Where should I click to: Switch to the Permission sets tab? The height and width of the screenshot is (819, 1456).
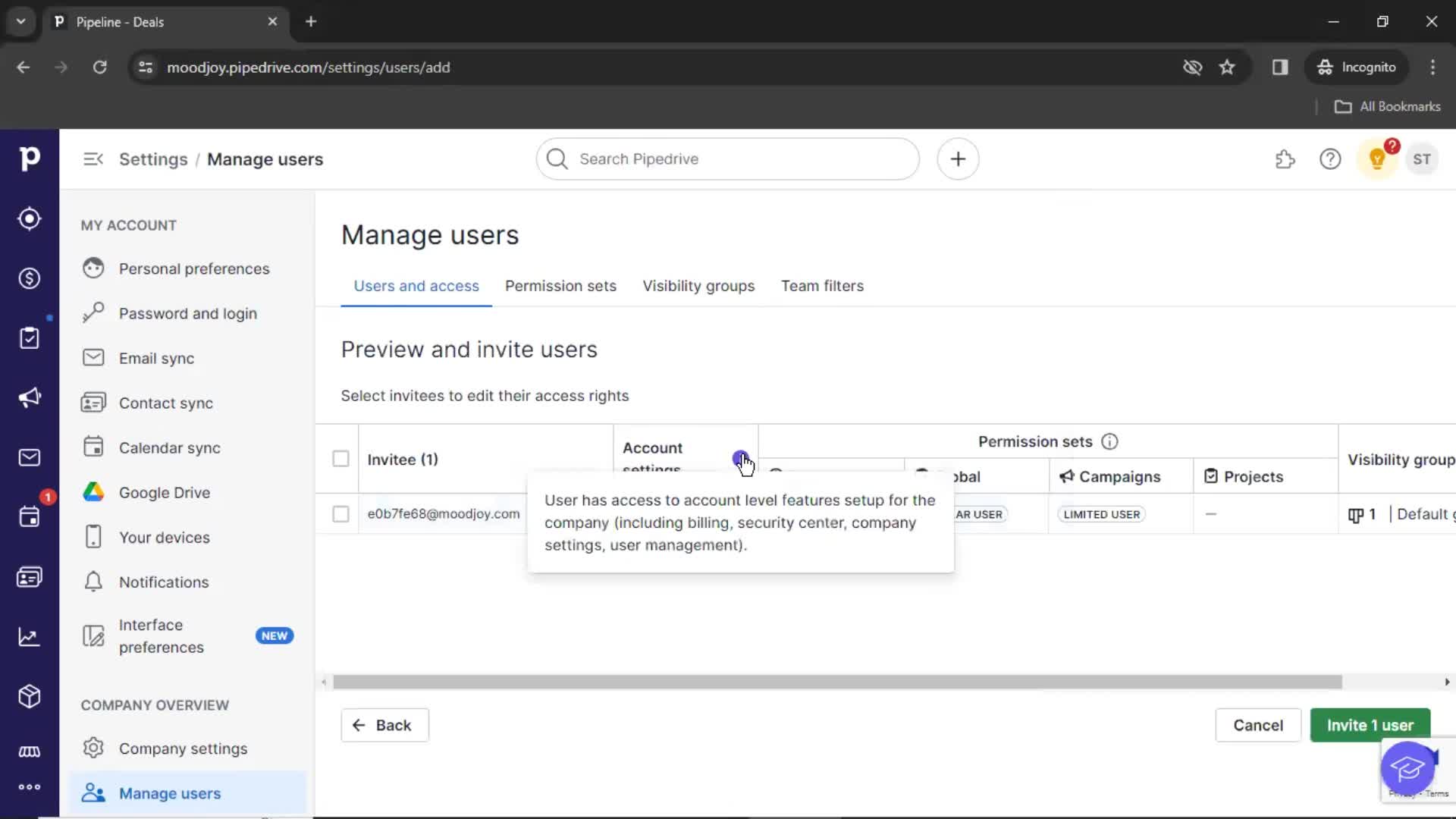tap(560, 286)
